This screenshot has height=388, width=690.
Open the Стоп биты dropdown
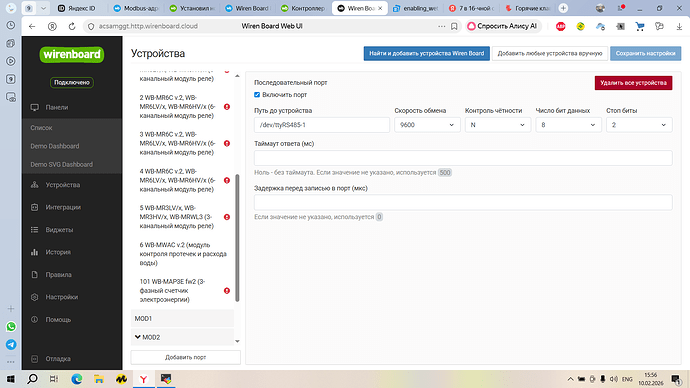639,125
